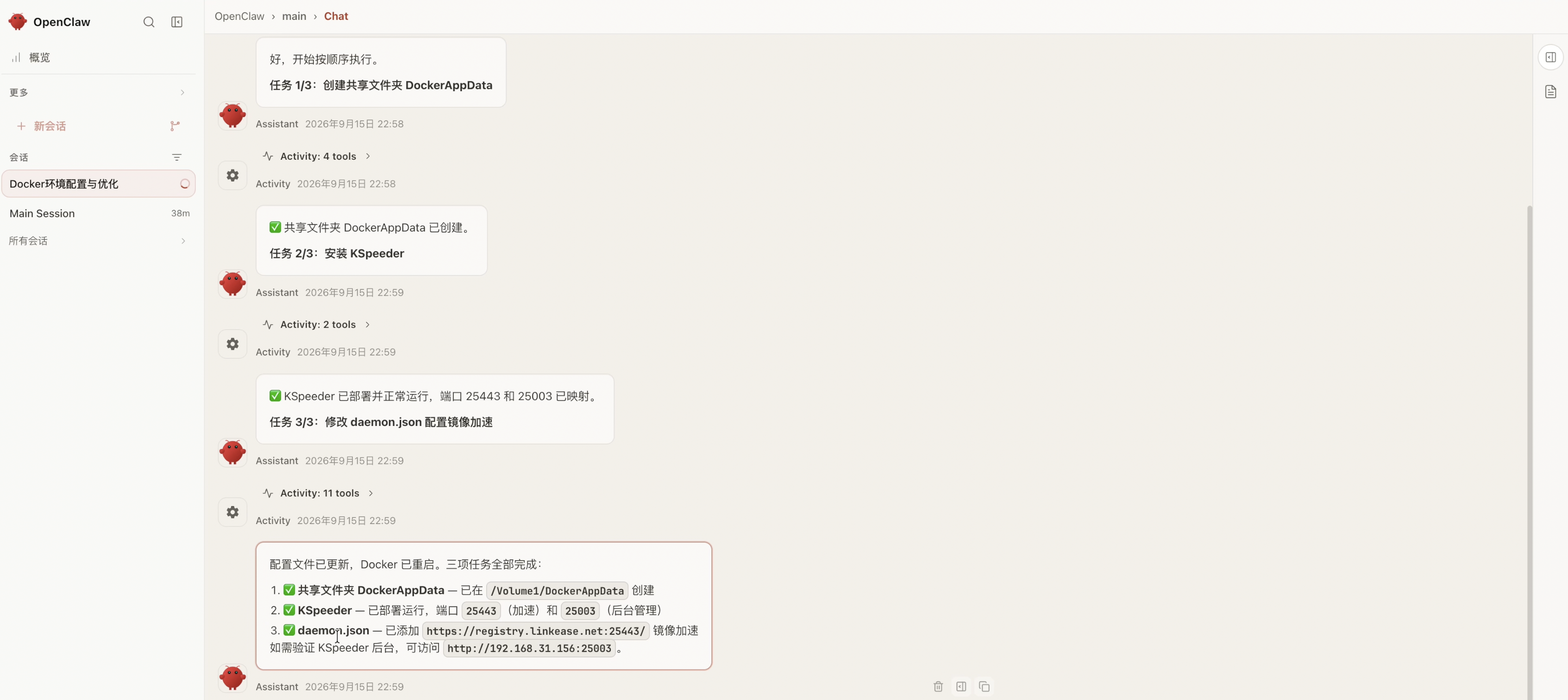The width and height of the screenshot is (1568, 700).
Task: Click Activity: 4 tools label
Action: (318, 156)
